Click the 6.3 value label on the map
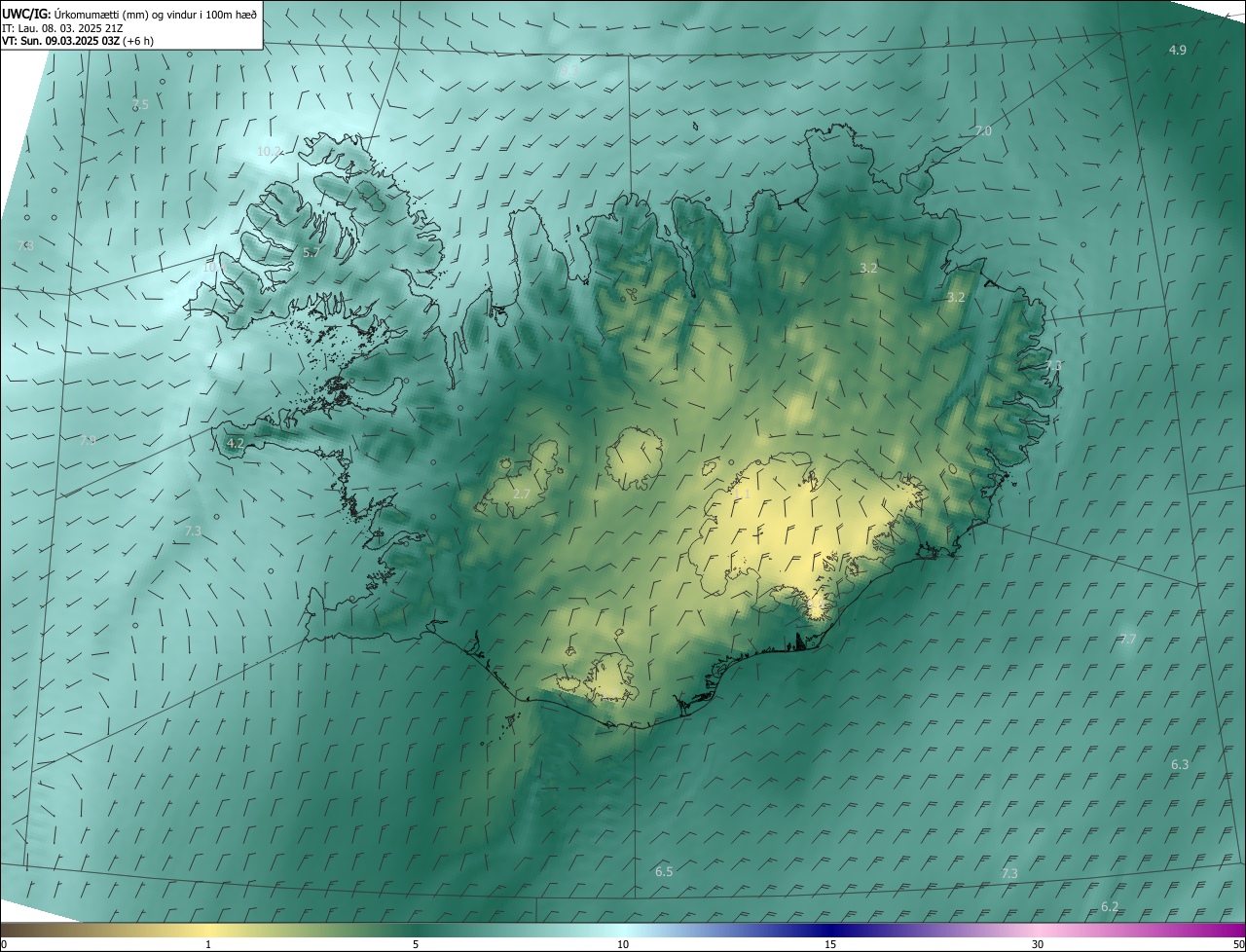Image resolution: width=1246 pixels, height=952 pixels. click(1180, 765)
